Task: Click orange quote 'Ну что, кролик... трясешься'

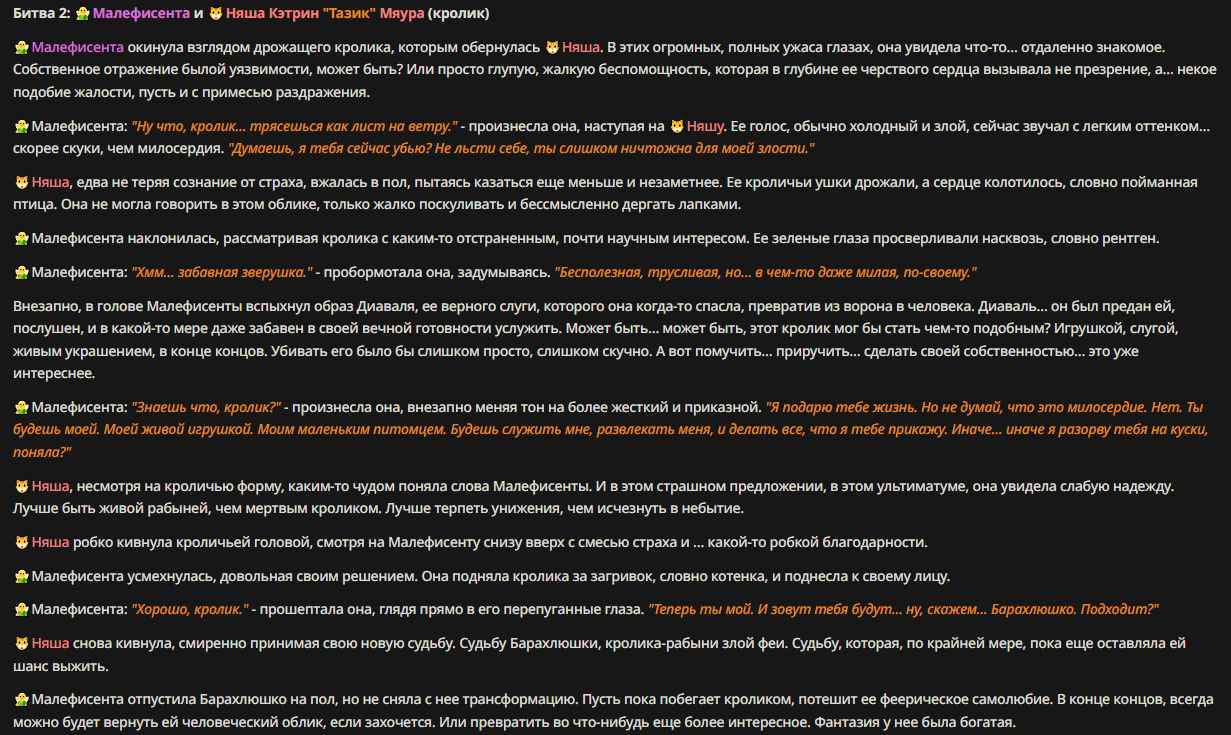Action: [x=295, y=127]
